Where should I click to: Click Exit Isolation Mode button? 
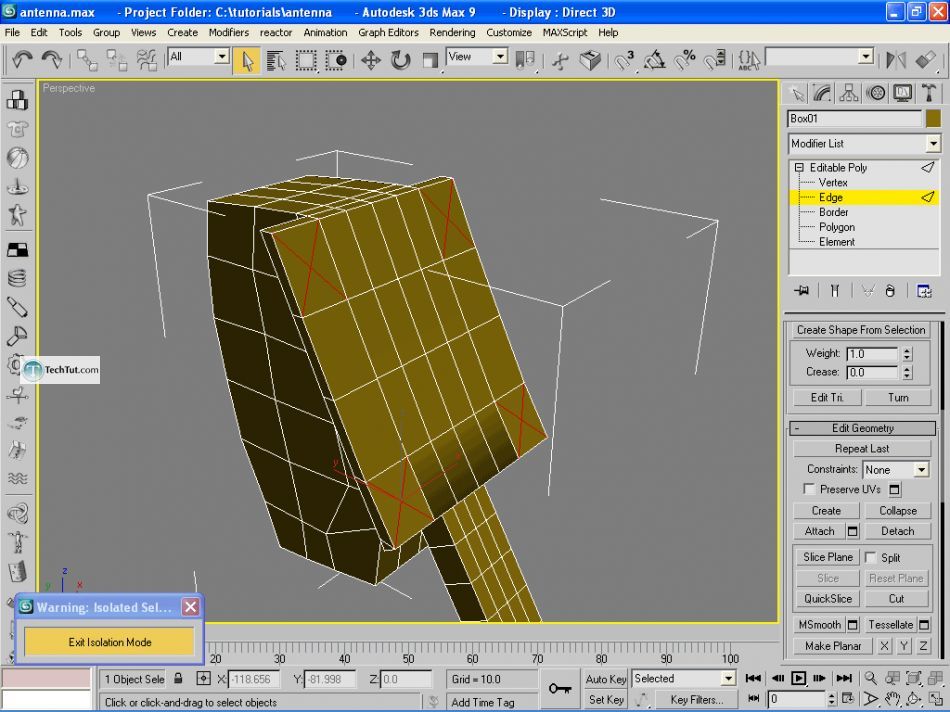point(110,642)
